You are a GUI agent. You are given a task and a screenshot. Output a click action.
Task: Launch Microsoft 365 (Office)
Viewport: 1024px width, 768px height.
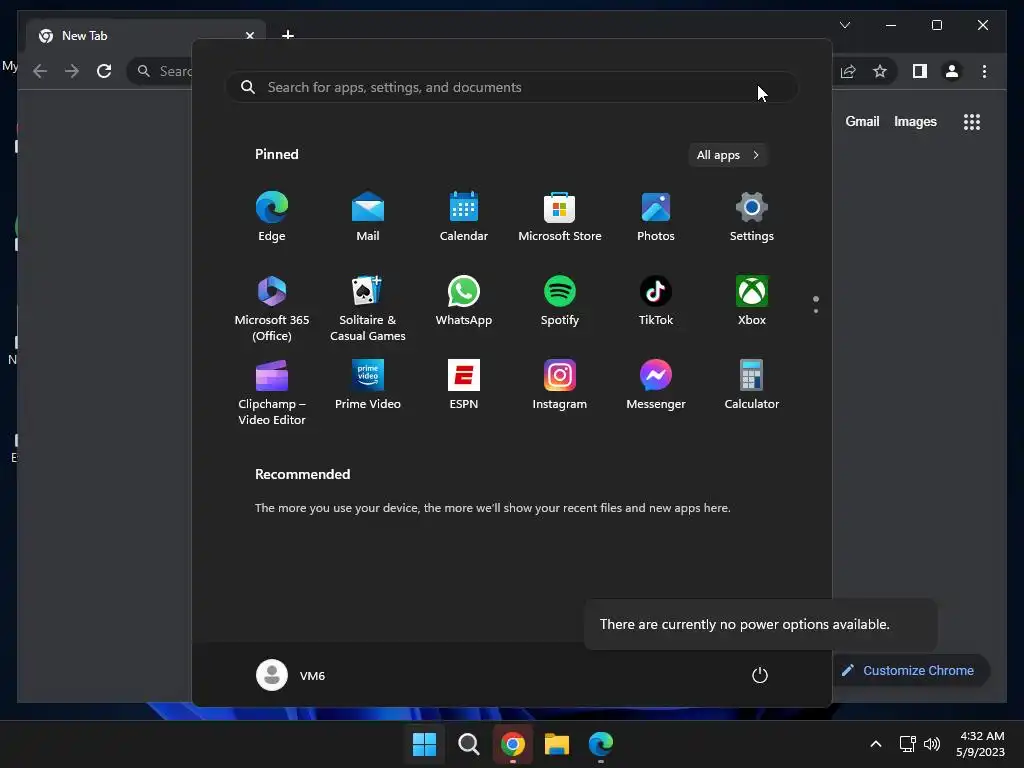click(x=272, y=308)
